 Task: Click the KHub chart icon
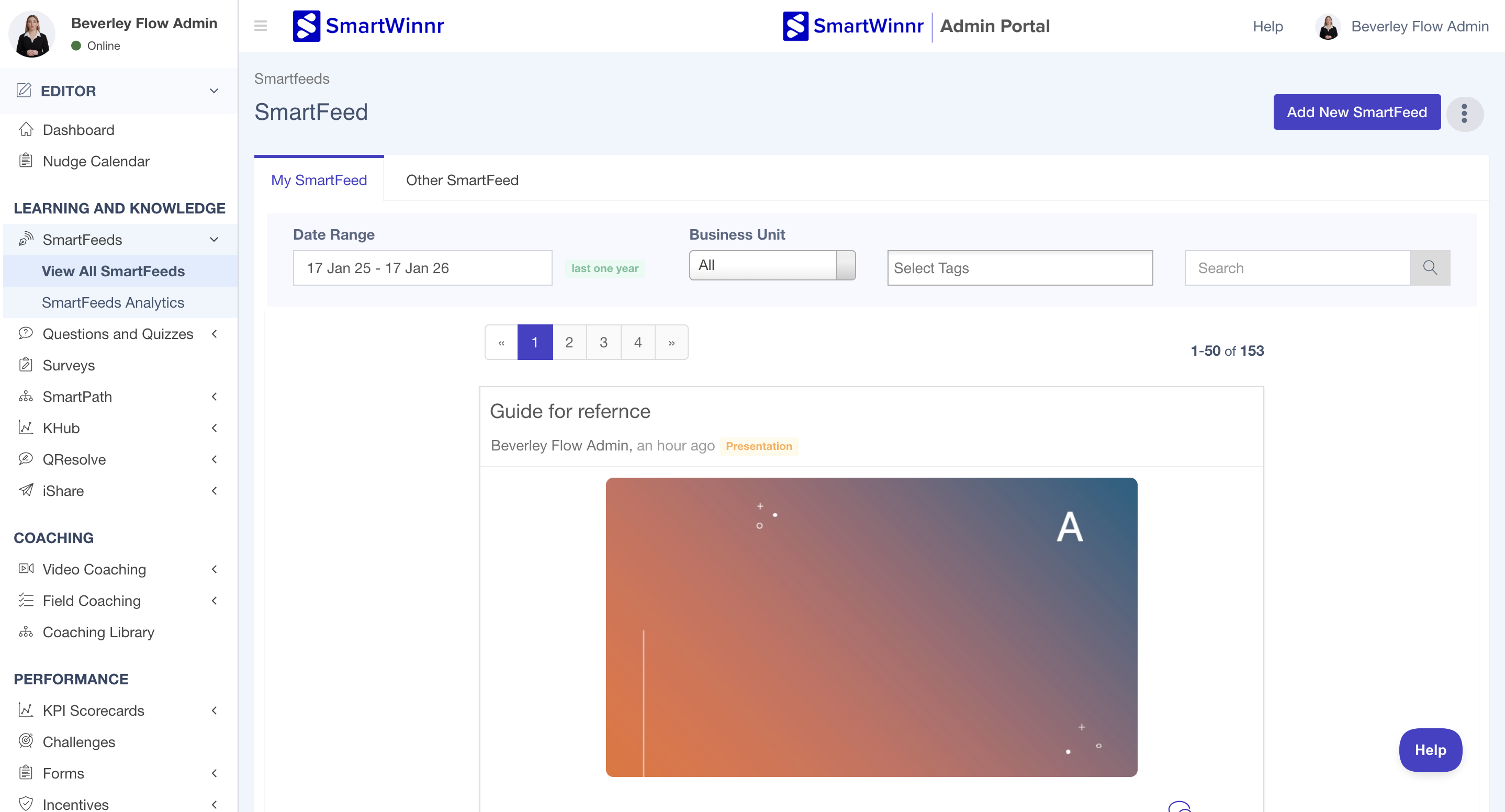click(26, 427)
